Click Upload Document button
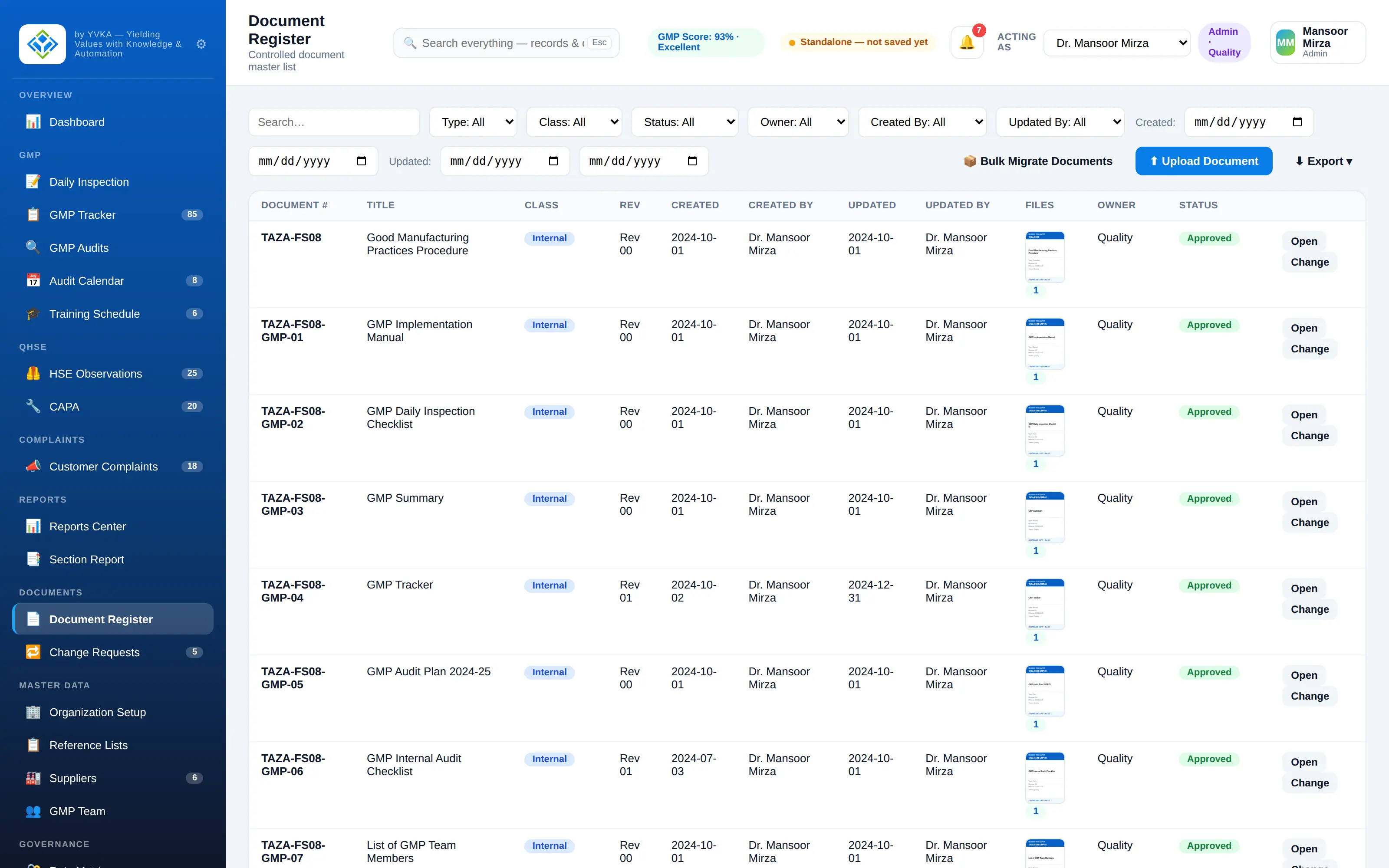This screenshot has height=868, width=1389. [x=1204, y=161]
